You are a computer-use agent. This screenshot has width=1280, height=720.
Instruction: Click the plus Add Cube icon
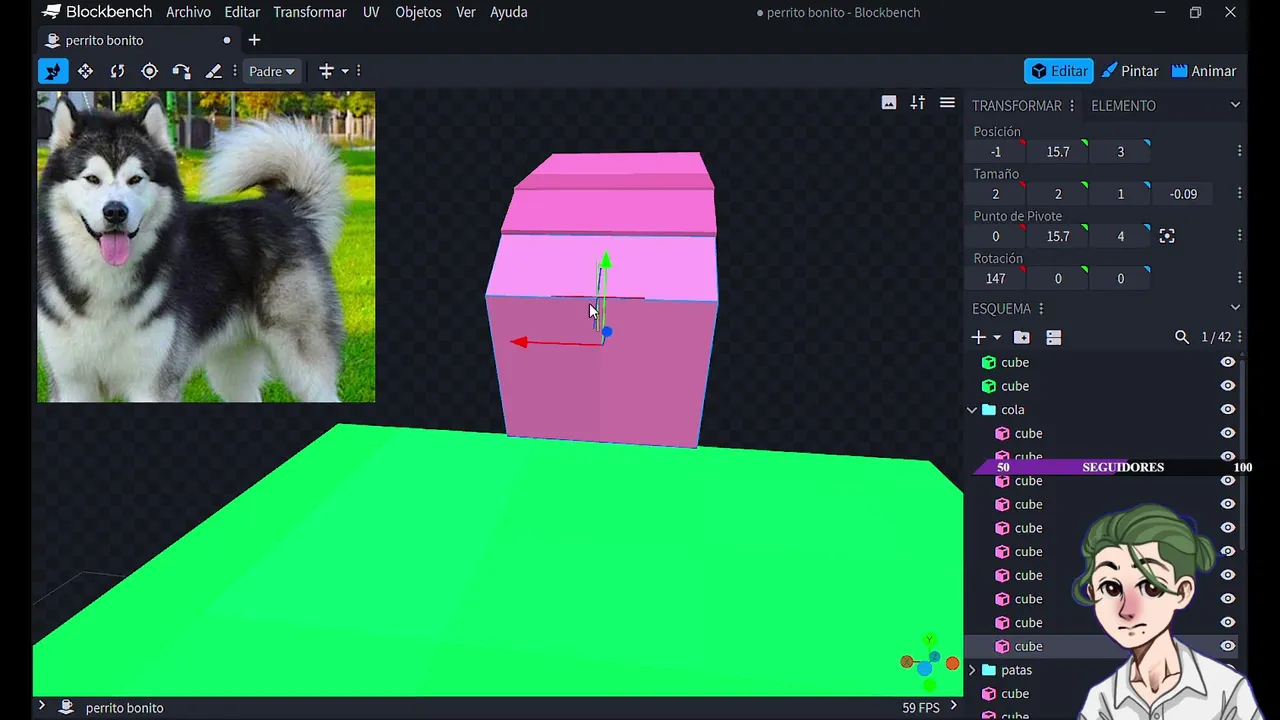click(x=979, y=337)
